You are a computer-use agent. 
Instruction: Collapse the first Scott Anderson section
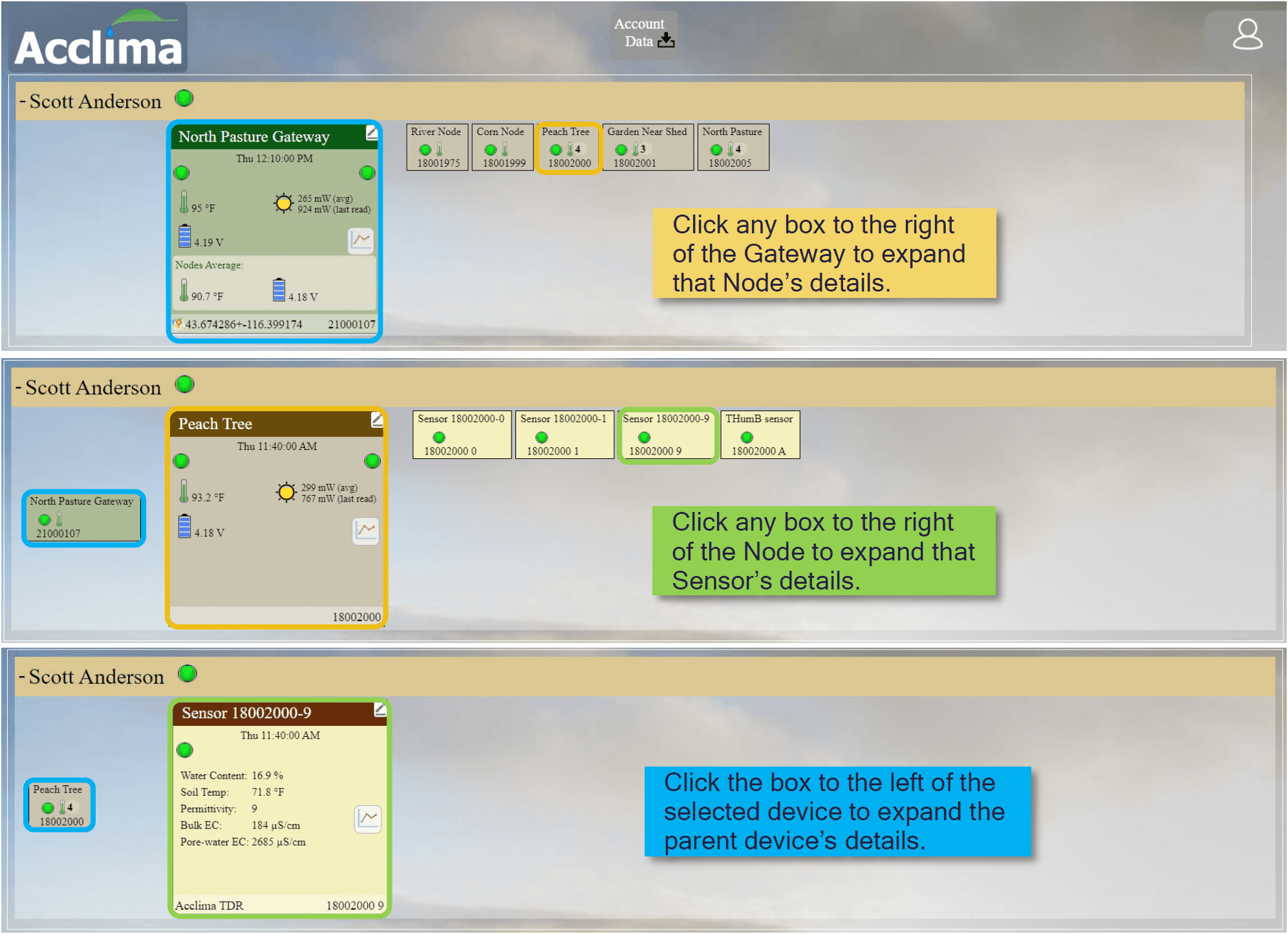pos(23,101)
